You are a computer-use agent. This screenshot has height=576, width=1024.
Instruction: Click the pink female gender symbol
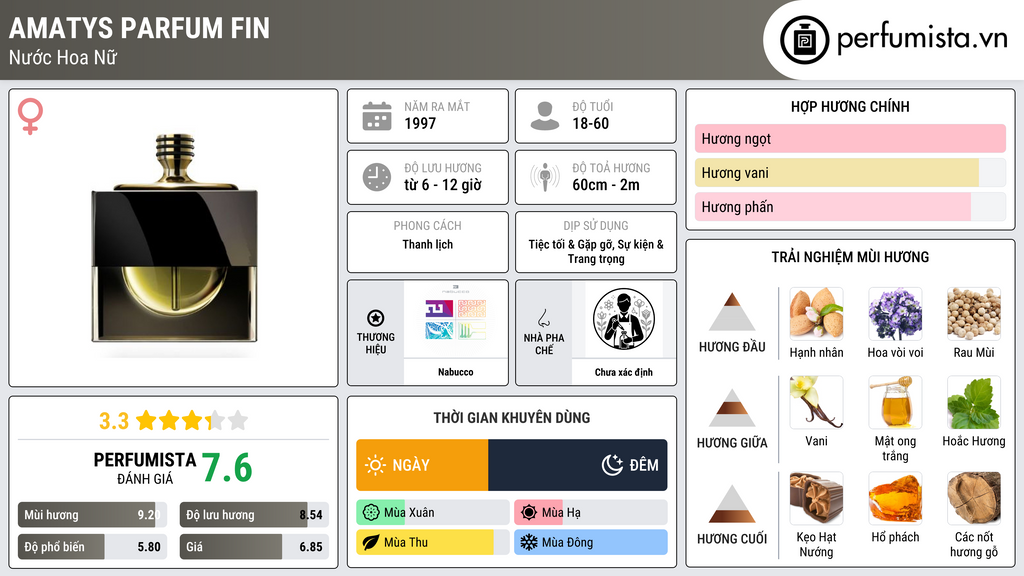click(x=30, y=116)
